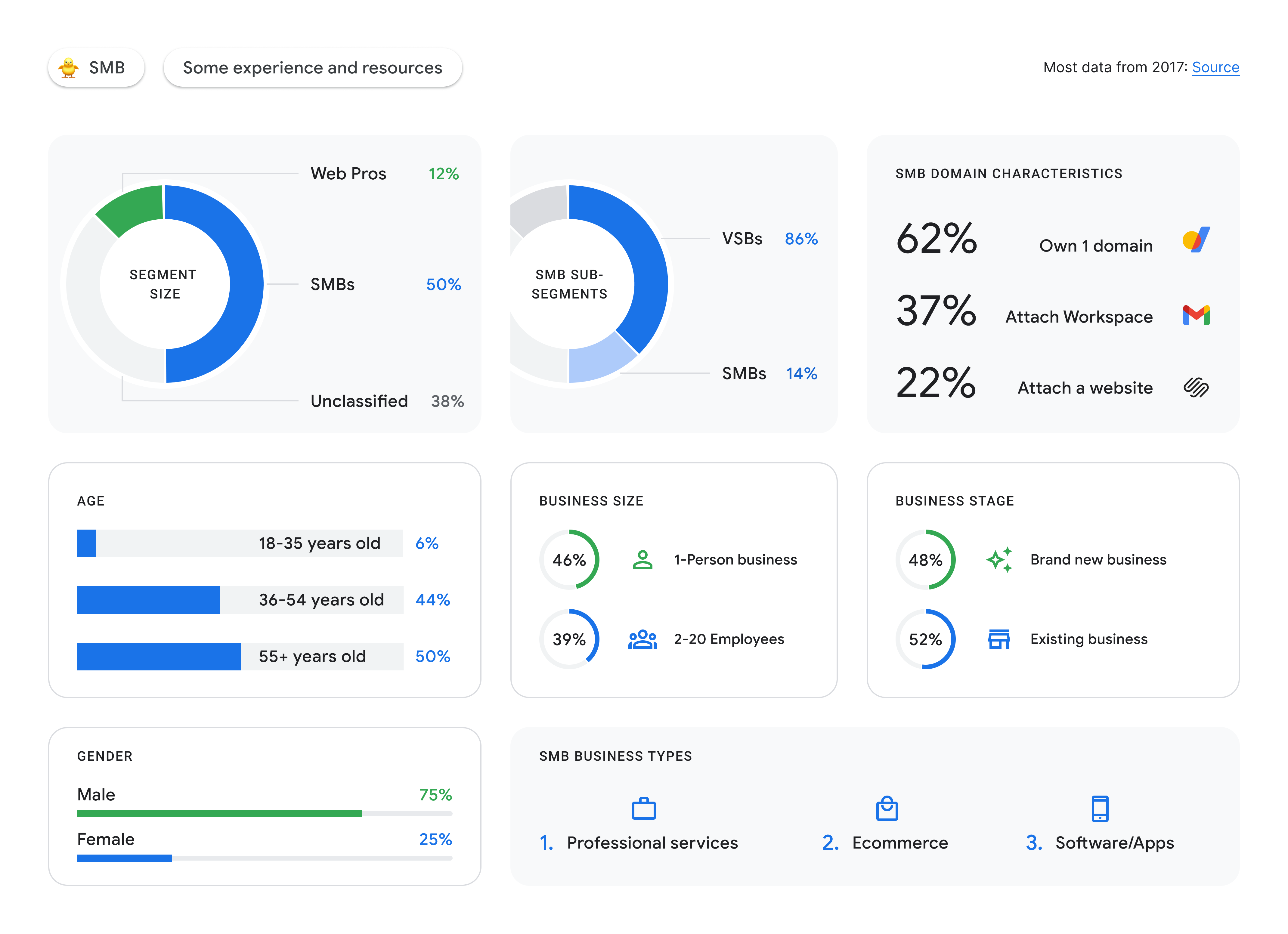Click the shopping bag icon above Ecommerce
Viewport: 1288px width, 934px height.
(887, 808)
